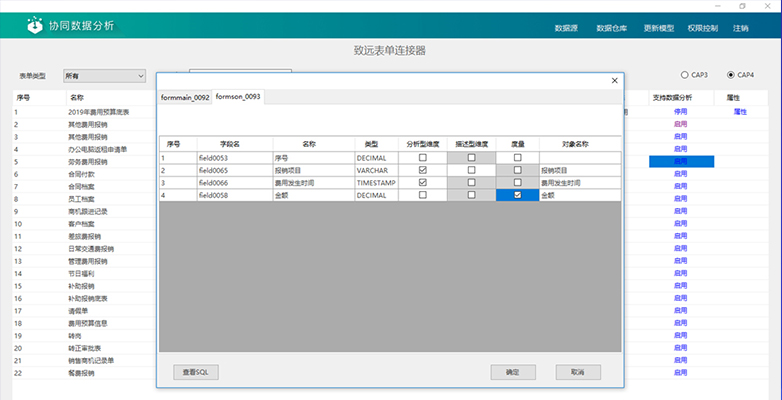The height and width of the screenshot is (400, 782).
Task: Open 权限控制 in the top navigation
Action: click(x=703, y=28)
